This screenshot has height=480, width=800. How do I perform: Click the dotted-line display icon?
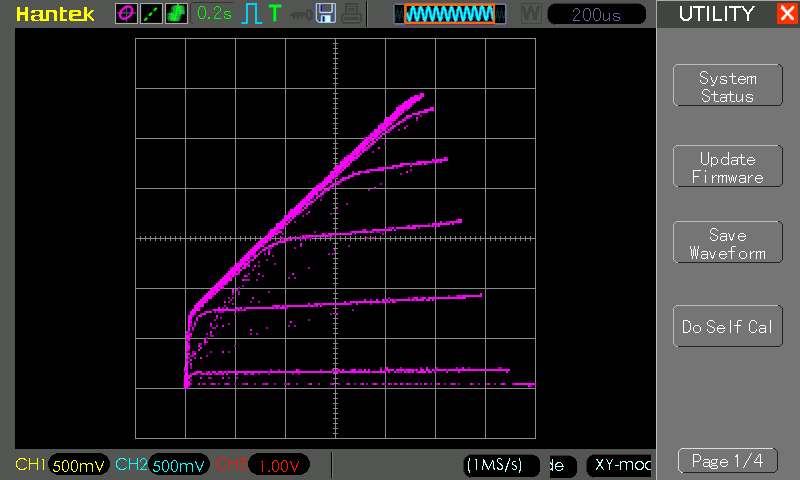pyautogui.click(x=151, y=14)
